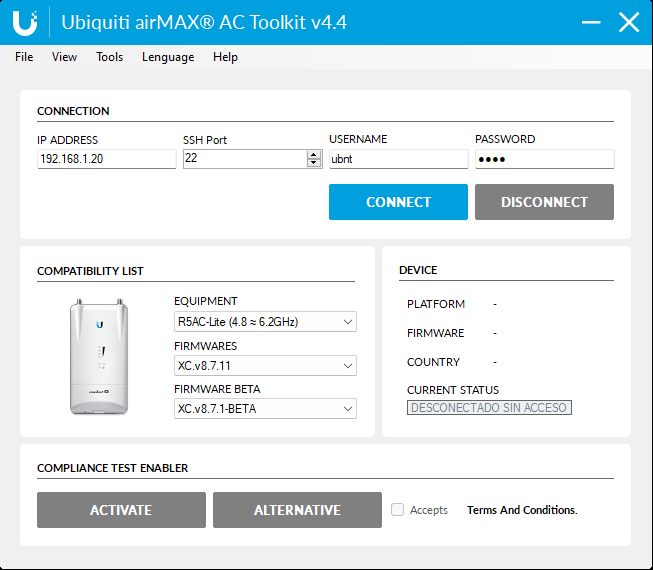Close the airMAX AC Toolkit window

(629, 22)
